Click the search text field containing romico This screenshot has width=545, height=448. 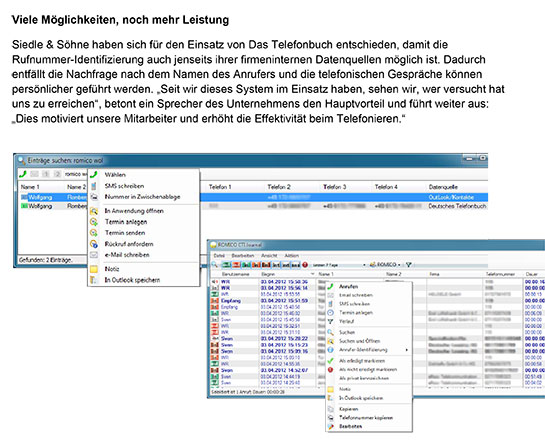coord(75,174)
